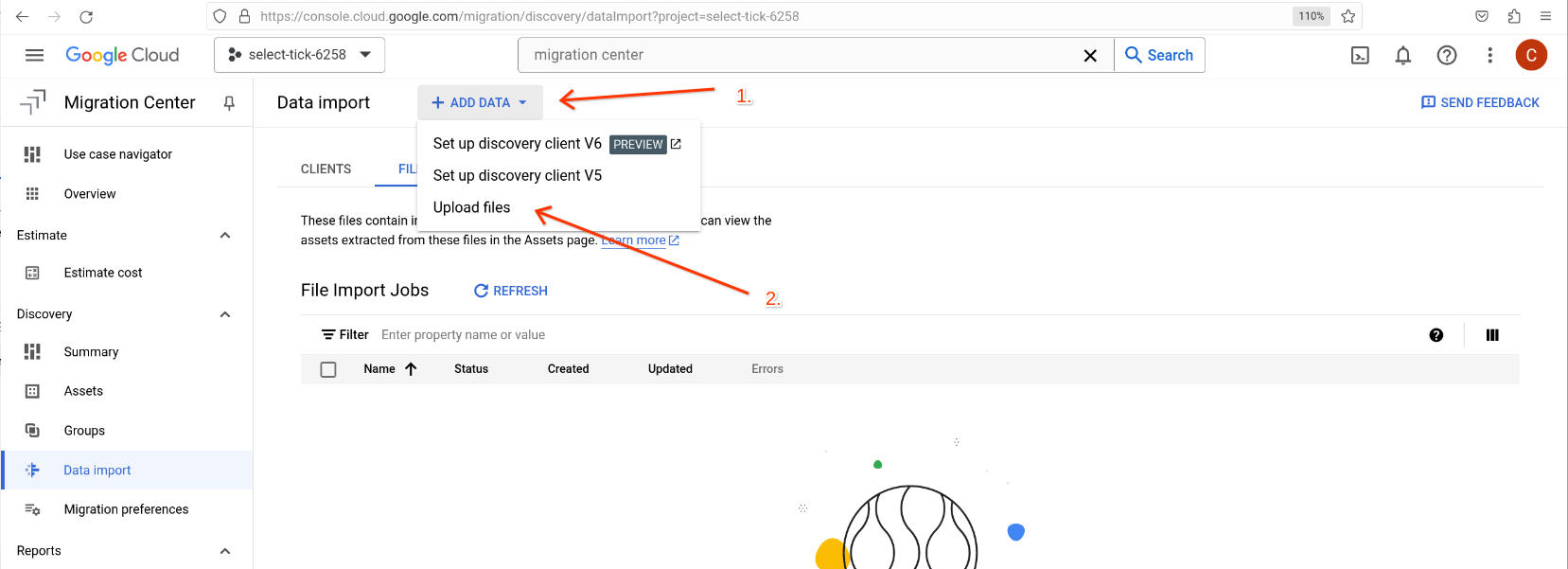Clear the search box with the X icon
Image resolution: width=1568 pixels, height=569 pixels.
(1090, 55)
